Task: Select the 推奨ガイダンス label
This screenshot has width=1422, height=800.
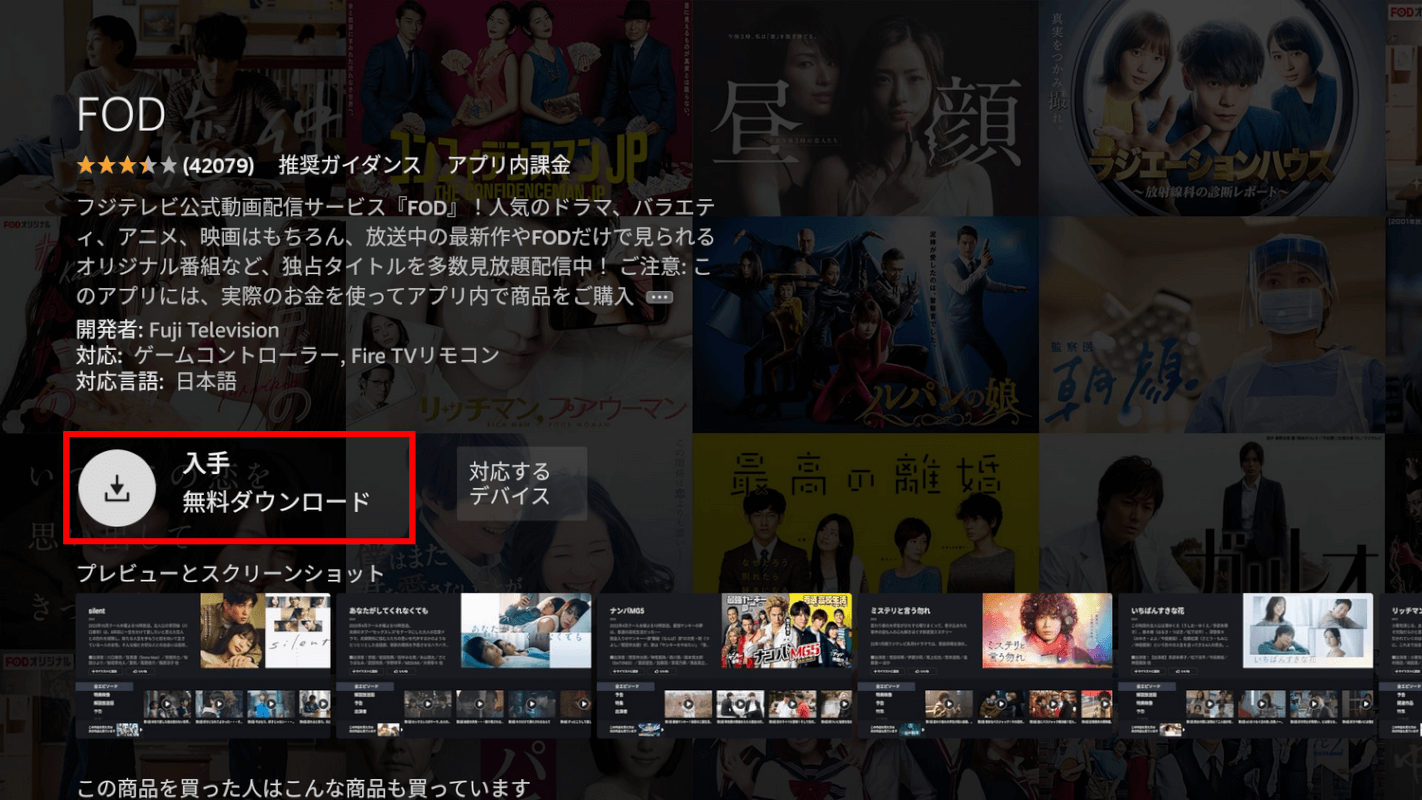Action: (x=350, y=165)
